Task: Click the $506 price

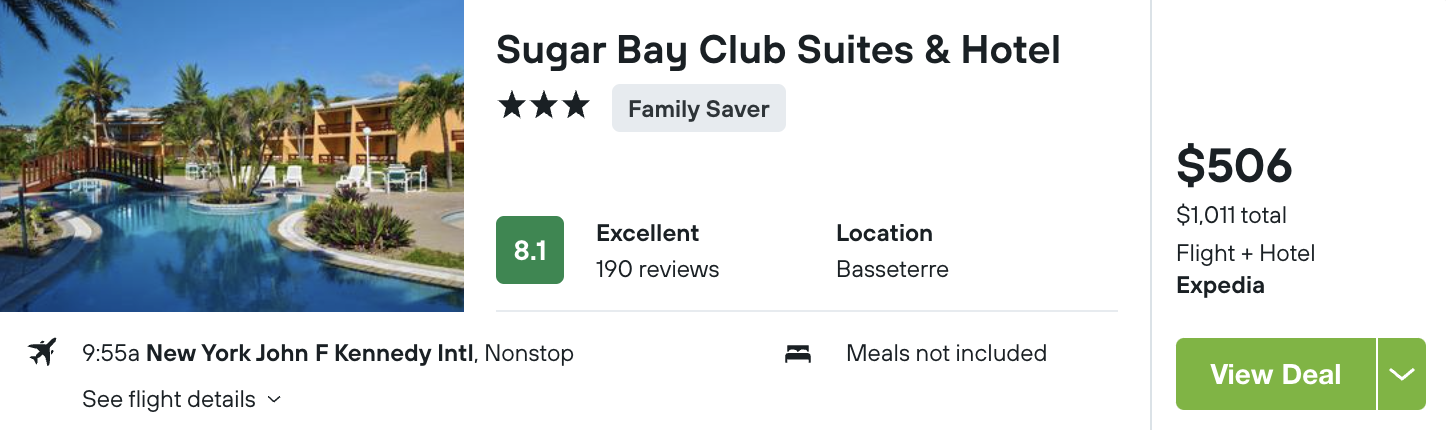Action: point(1234,166)
